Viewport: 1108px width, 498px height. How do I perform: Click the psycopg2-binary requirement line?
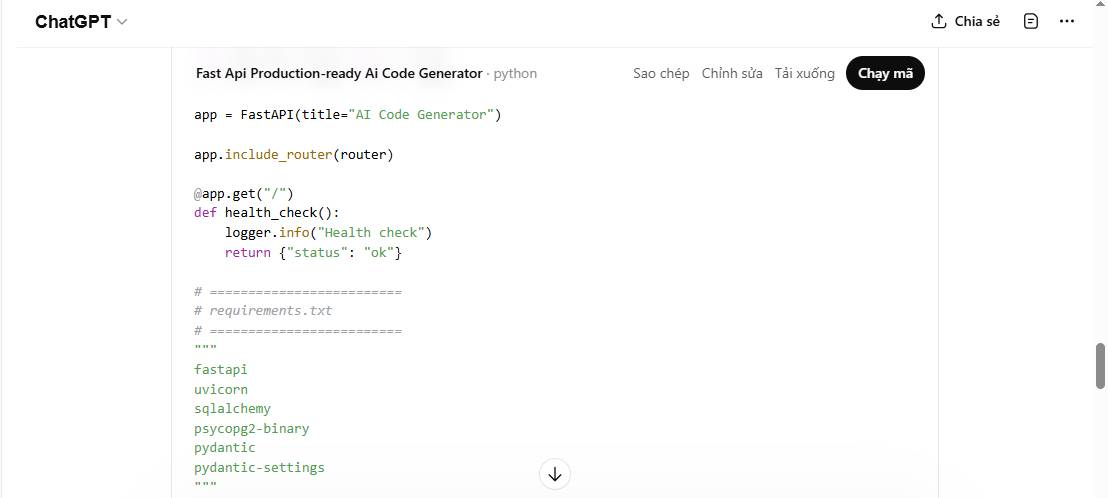tap(251, 428)
